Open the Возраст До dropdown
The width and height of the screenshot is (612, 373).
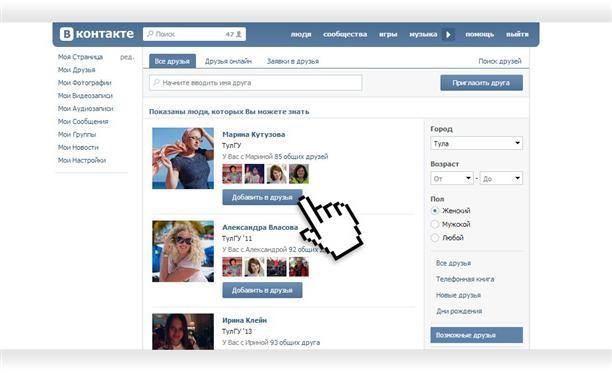click(501, 178)
